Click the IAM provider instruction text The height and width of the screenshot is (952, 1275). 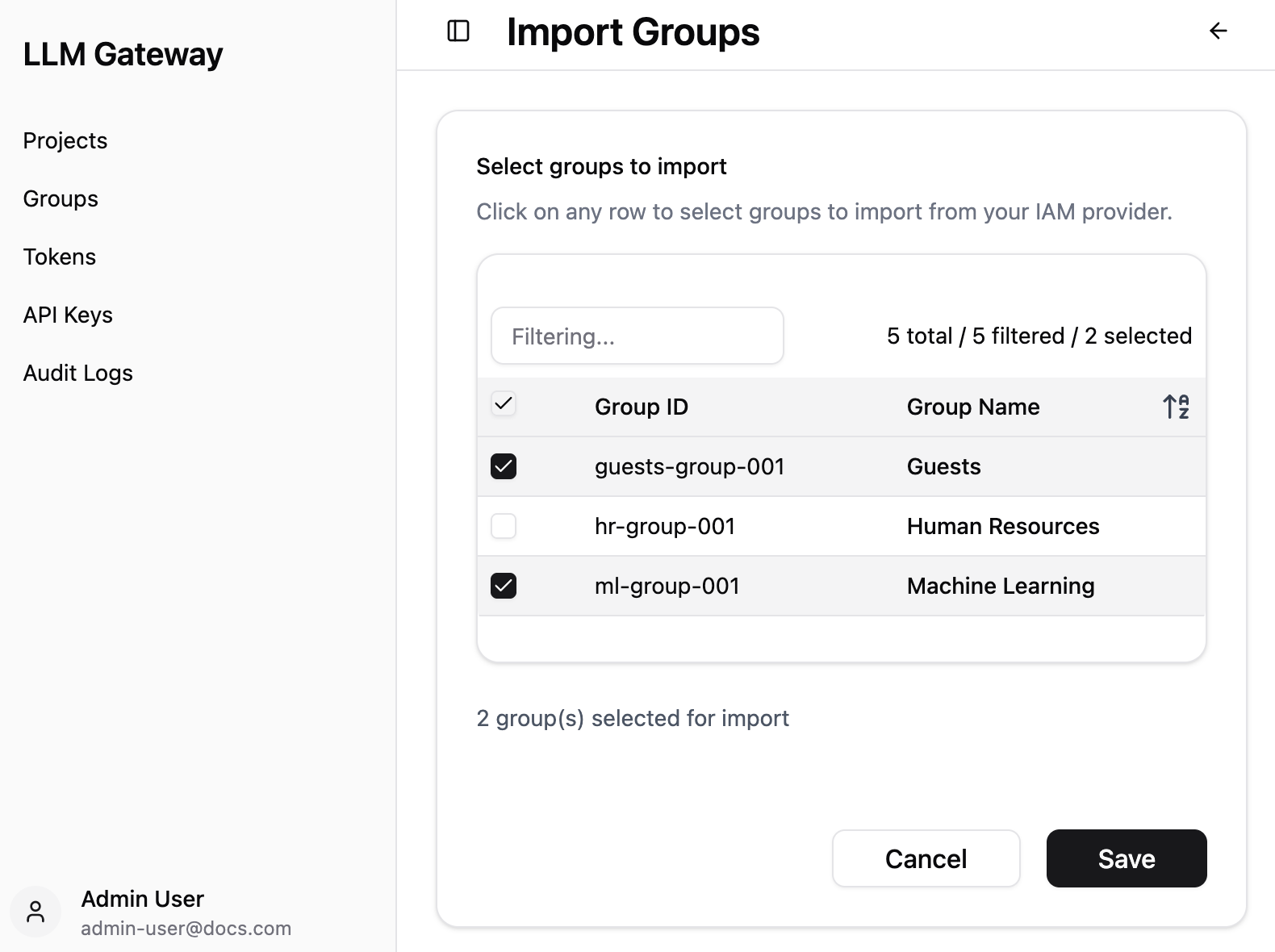pos(824,211)
